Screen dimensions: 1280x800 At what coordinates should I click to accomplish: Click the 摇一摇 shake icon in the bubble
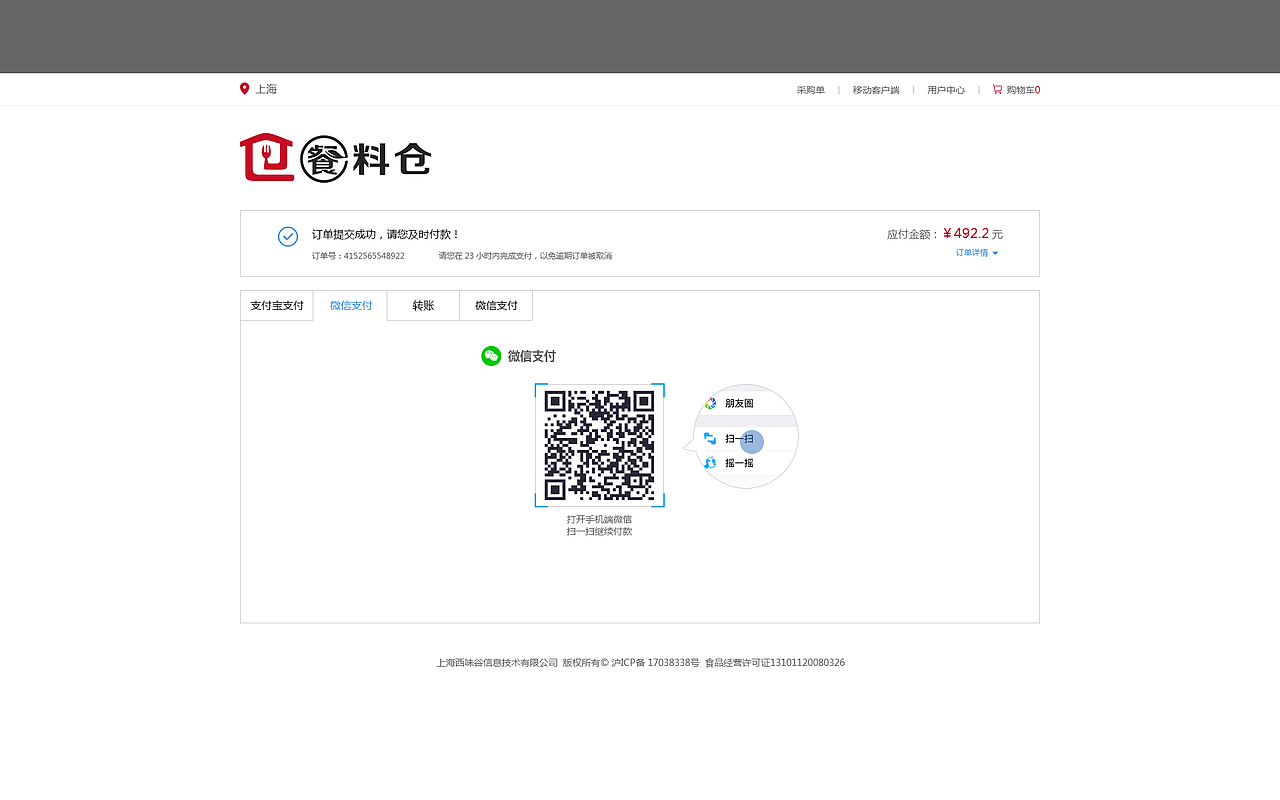pyautogui.click(x=710, y=463)
